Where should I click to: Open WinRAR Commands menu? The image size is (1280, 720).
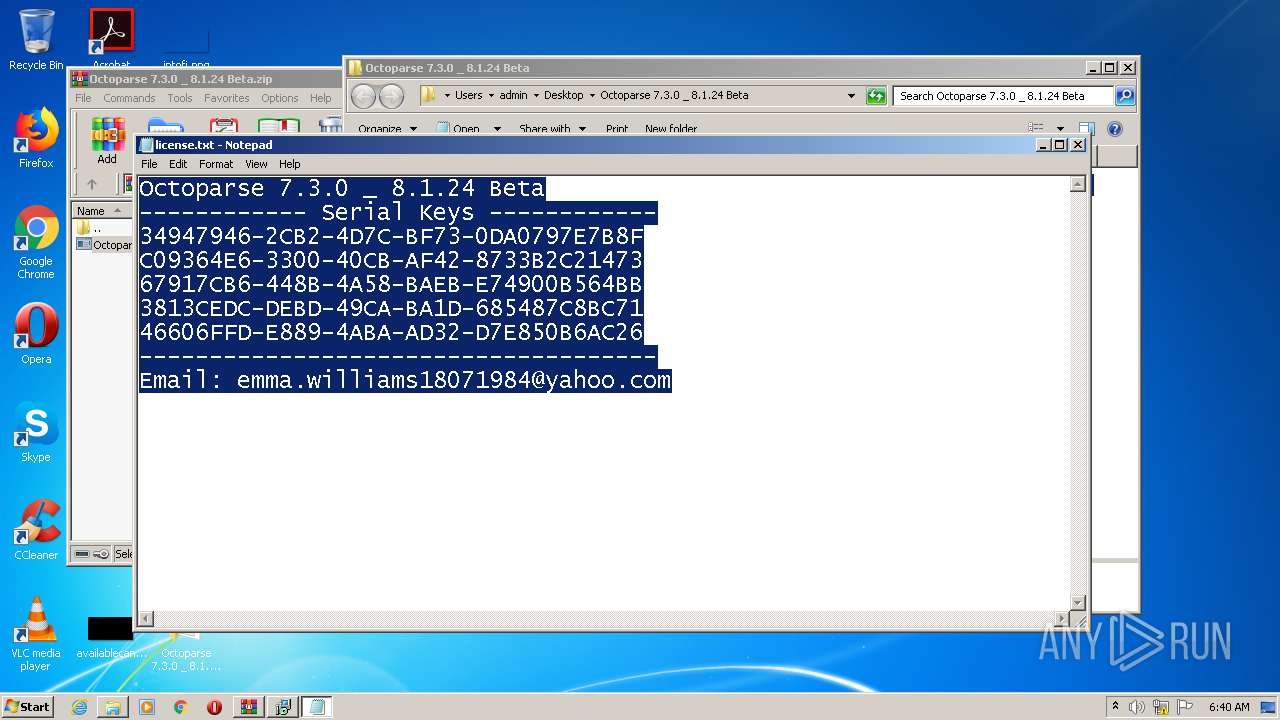pos(129,98)
